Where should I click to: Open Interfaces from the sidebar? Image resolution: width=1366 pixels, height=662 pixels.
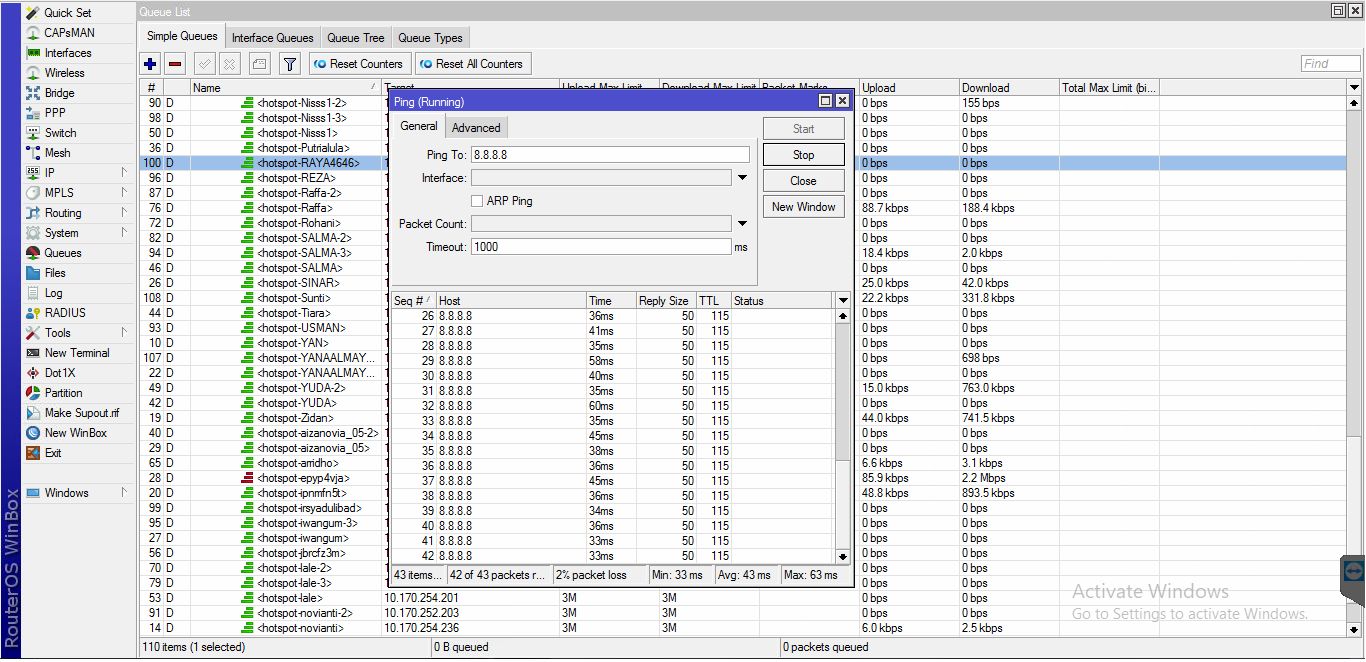pyautogui.click(x=67, y=53)
